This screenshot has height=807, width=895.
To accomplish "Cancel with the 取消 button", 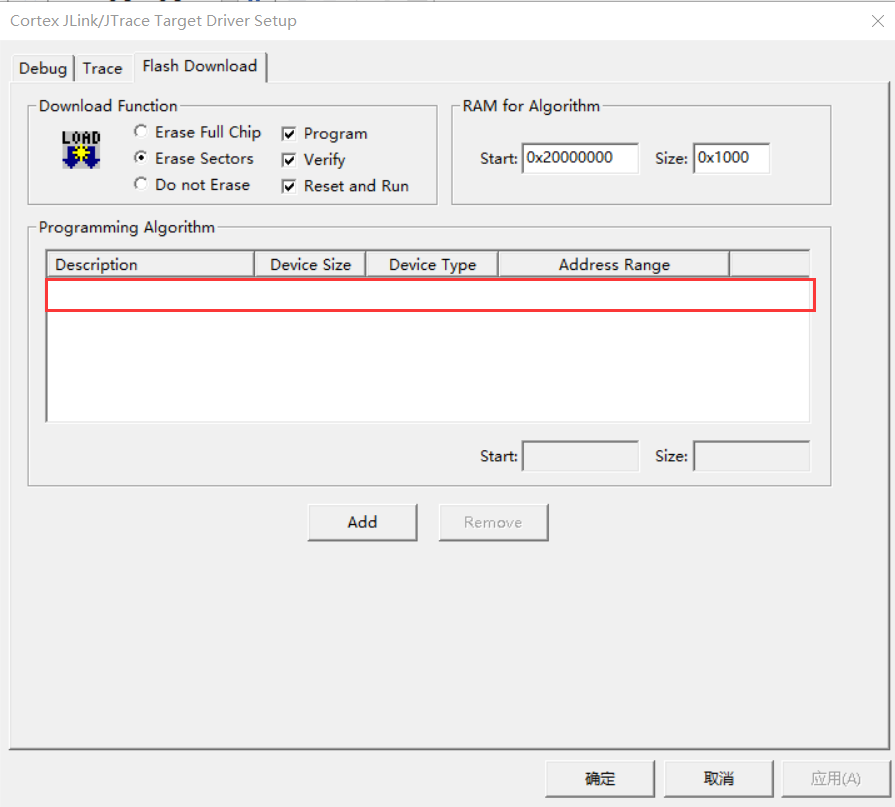I will point(719,778).
